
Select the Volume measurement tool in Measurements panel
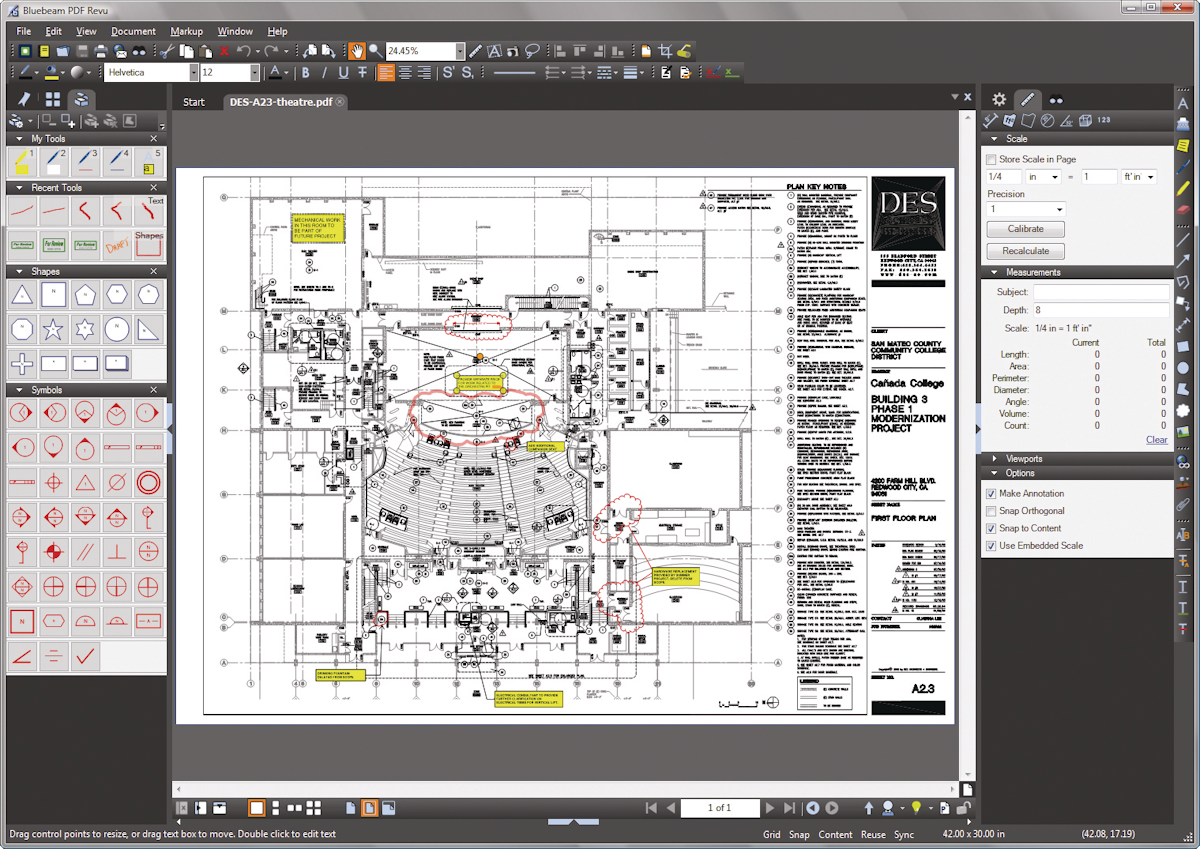click(x=1085, y=120)
